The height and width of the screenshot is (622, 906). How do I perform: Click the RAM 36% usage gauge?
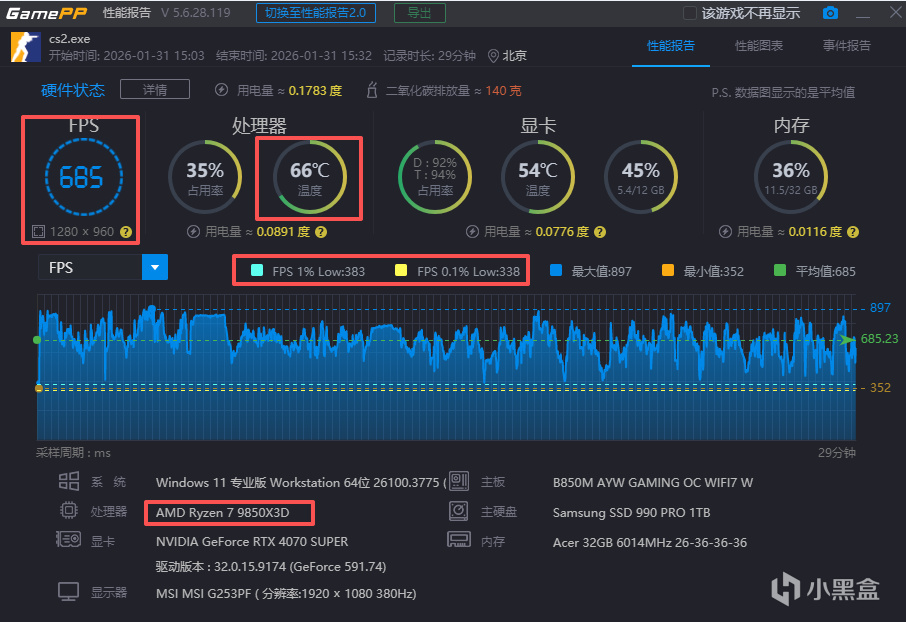[791, 177]
